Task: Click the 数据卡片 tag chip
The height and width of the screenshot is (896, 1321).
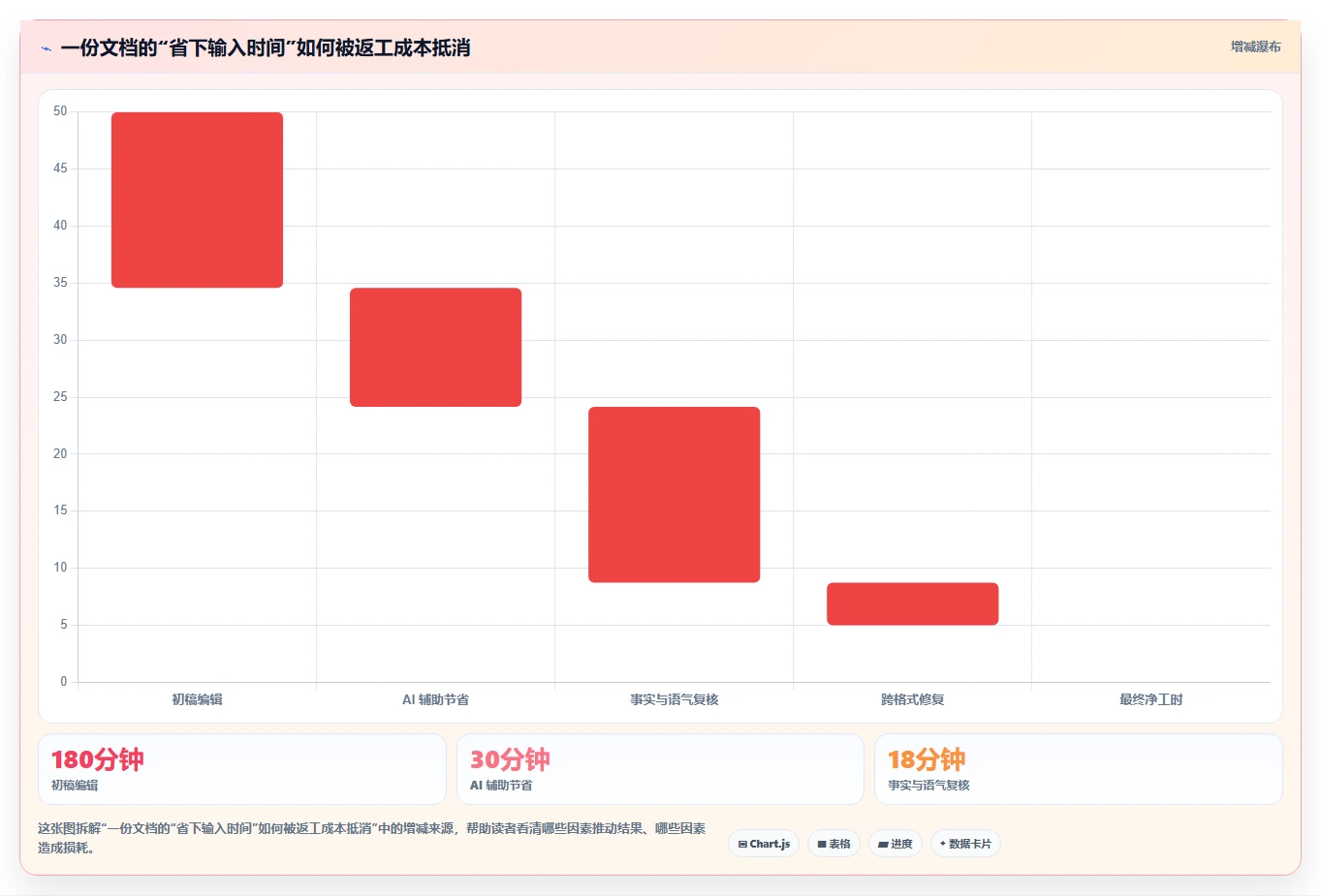Action: tap(965, 844)
